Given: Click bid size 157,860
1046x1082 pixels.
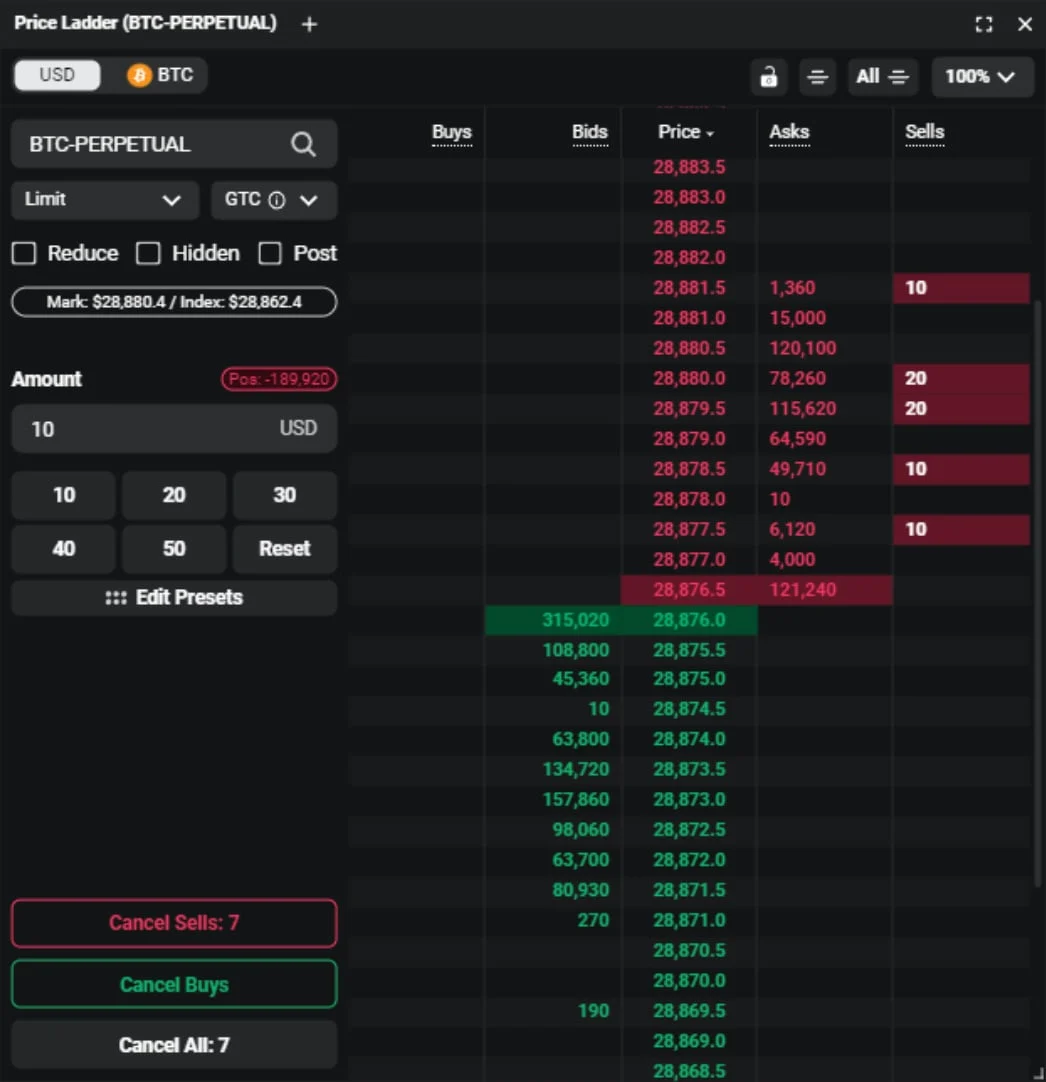Looking at the screenshot, I should click(x=575, y=800).
